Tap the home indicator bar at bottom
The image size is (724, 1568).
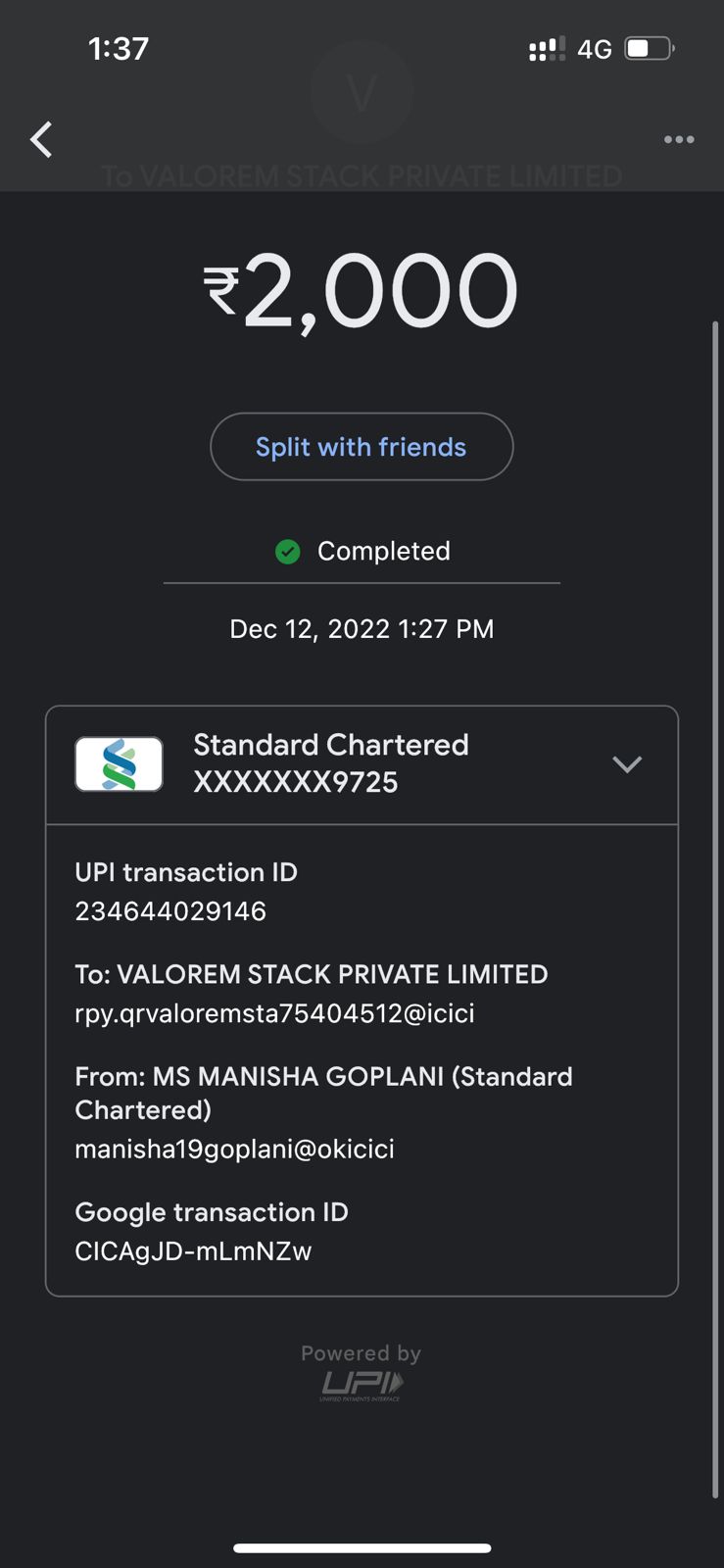[362, 1548]
